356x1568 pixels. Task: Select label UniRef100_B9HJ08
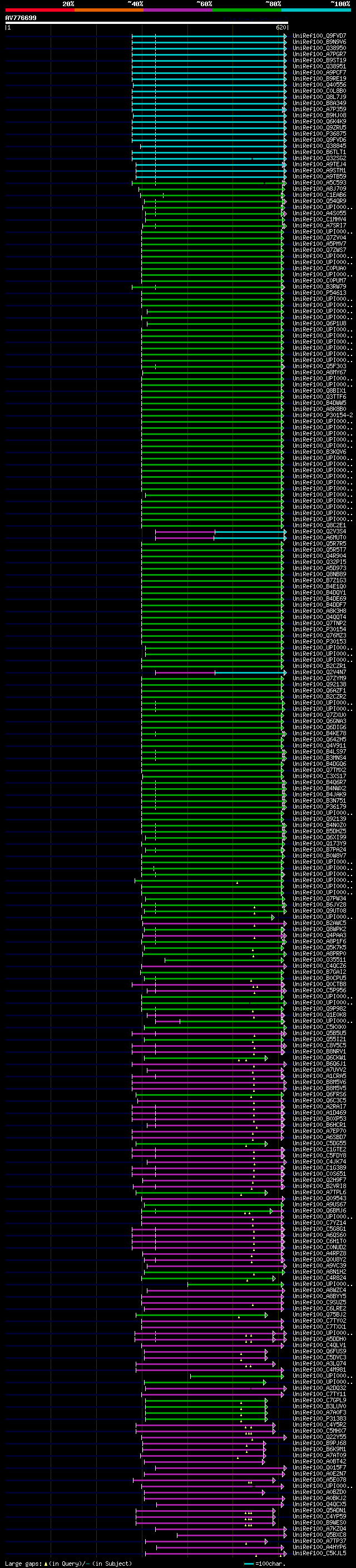pos(319,115)
